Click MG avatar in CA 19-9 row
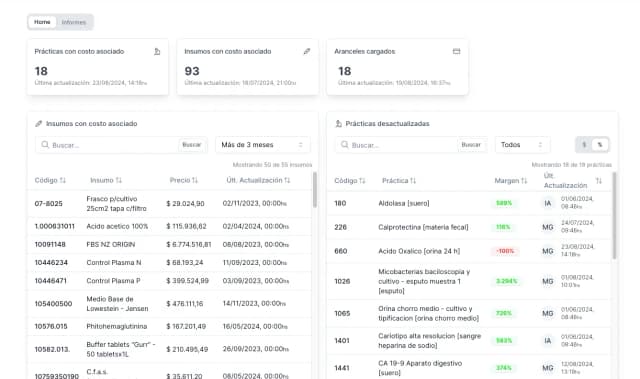 [548, 368]
